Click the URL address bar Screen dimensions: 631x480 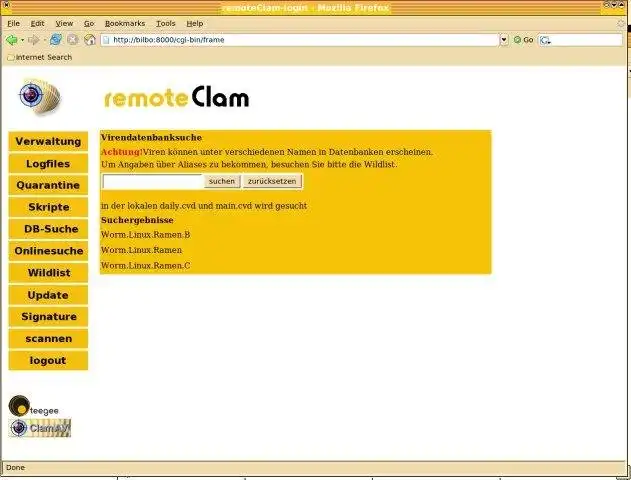click(300, 40)
